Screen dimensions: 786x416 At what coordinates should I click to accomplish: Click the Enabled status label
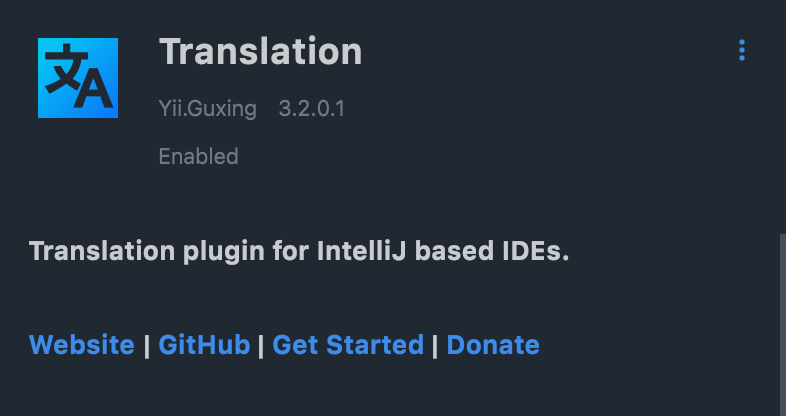[x=198, y=156]
